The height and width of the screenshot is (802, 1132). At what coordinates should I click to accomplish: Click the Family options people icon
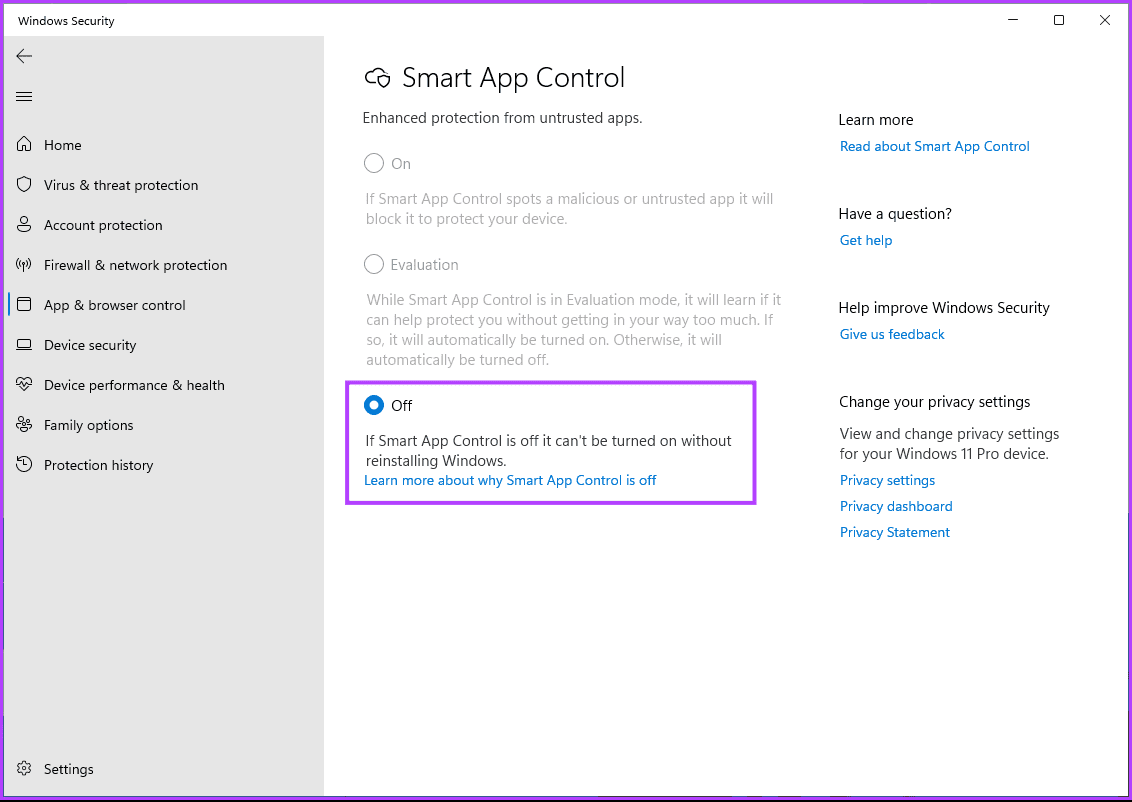pos(25,425)
